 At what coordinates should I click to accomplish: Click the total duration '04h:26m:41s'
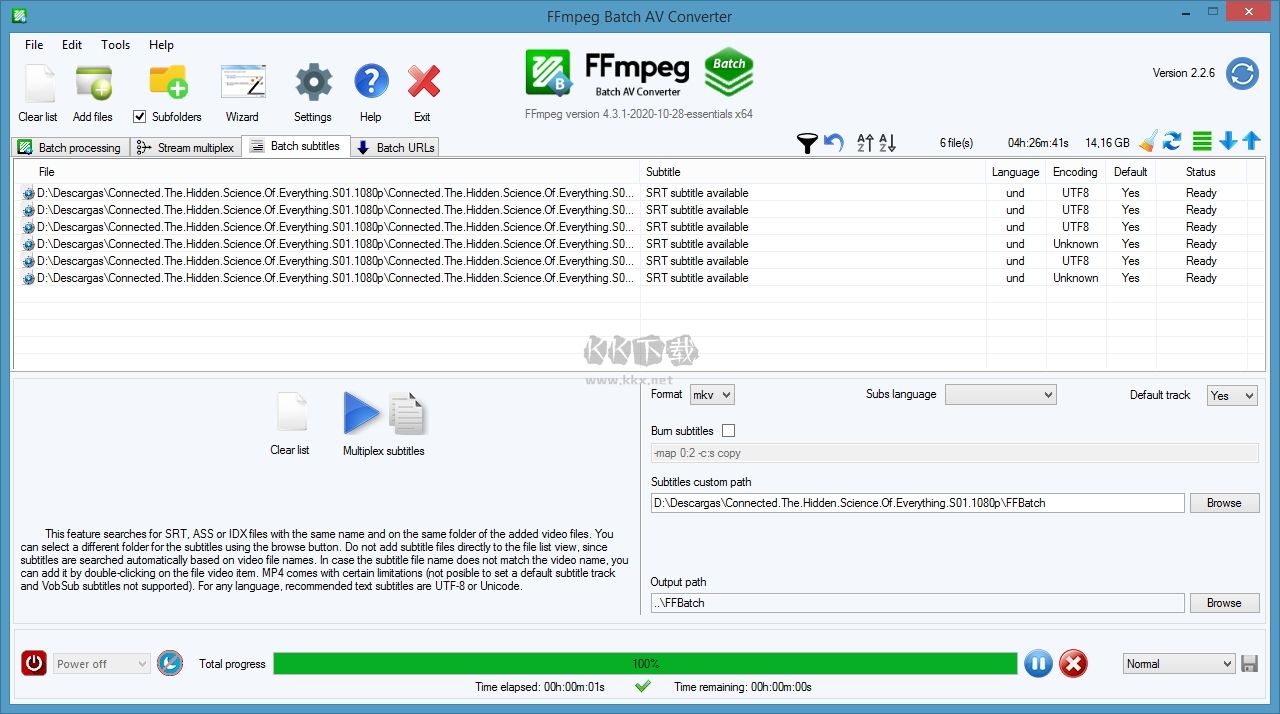pyautogui.click(x=1038, y=143)
